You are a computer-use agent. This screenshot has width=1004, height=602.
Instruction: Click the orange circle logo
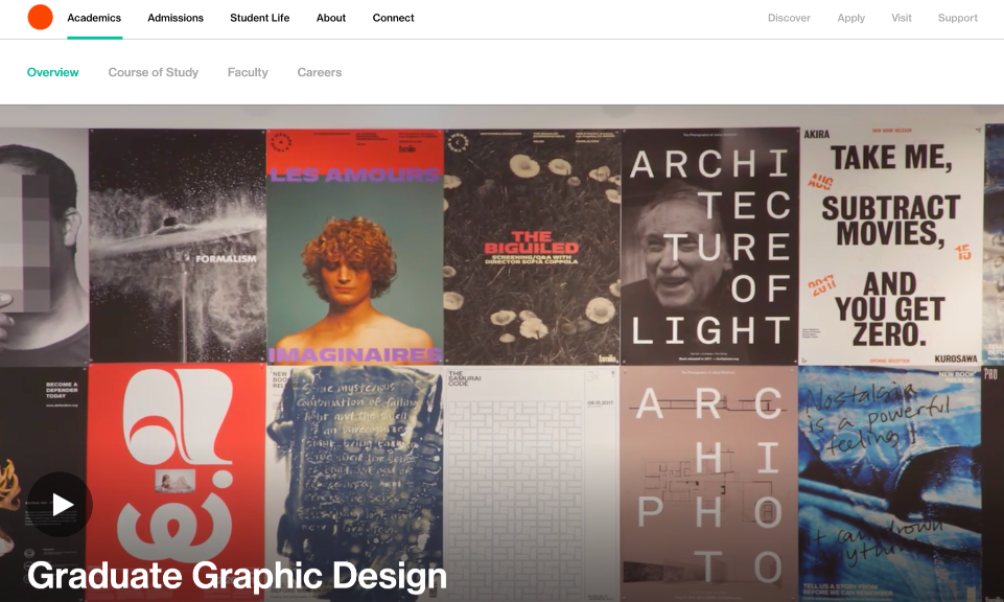[x=40, y=17]
